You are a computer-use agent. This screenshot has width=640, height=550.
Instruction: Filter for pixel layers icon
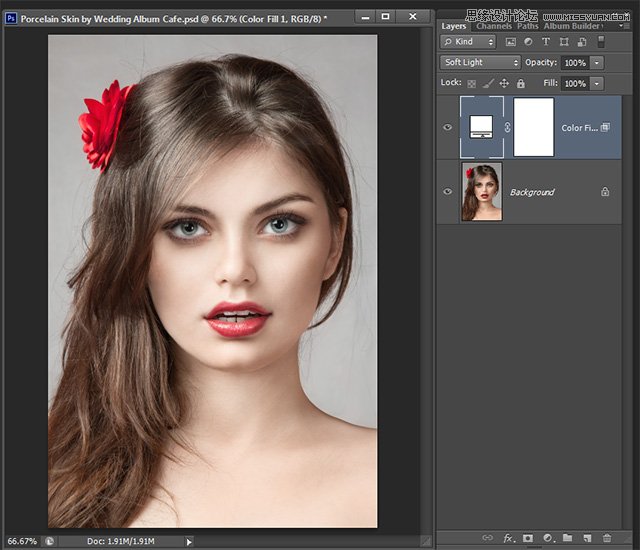[510, 42]
